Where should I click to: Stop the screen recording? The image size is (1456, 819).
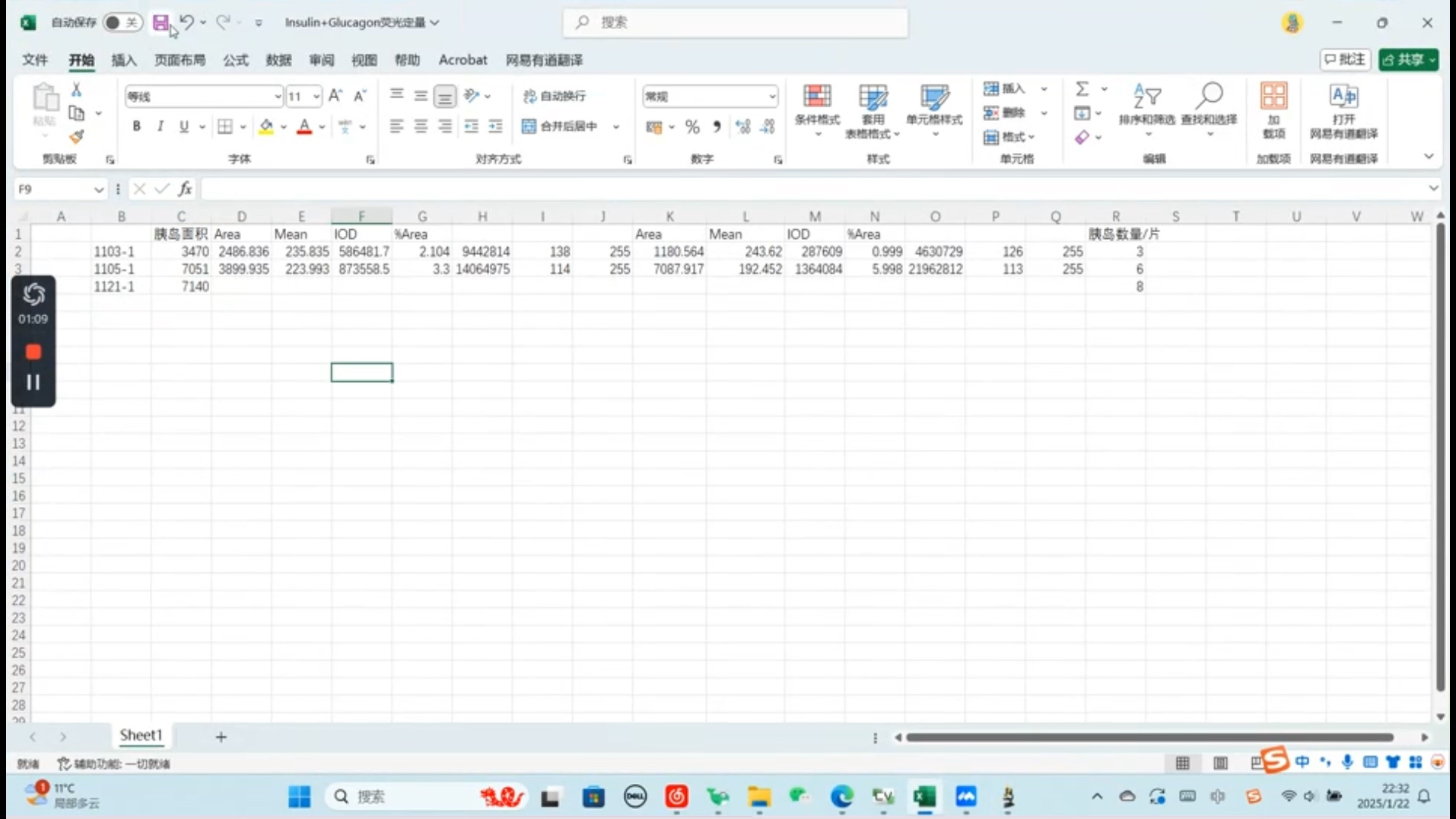33,351
